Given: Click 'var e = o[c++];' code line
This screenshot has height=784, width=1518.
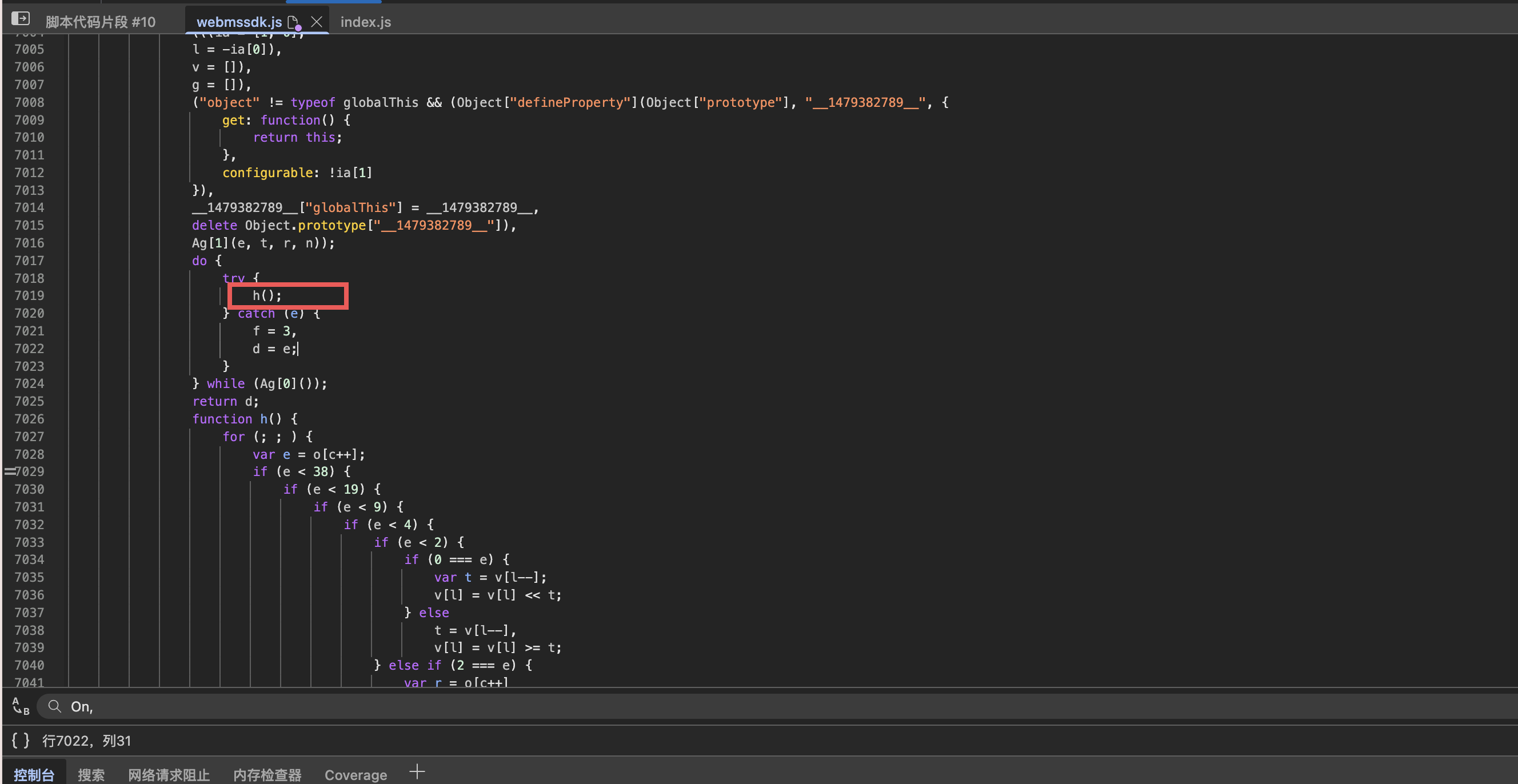Looking at the screenshot, I should [309, 454].
